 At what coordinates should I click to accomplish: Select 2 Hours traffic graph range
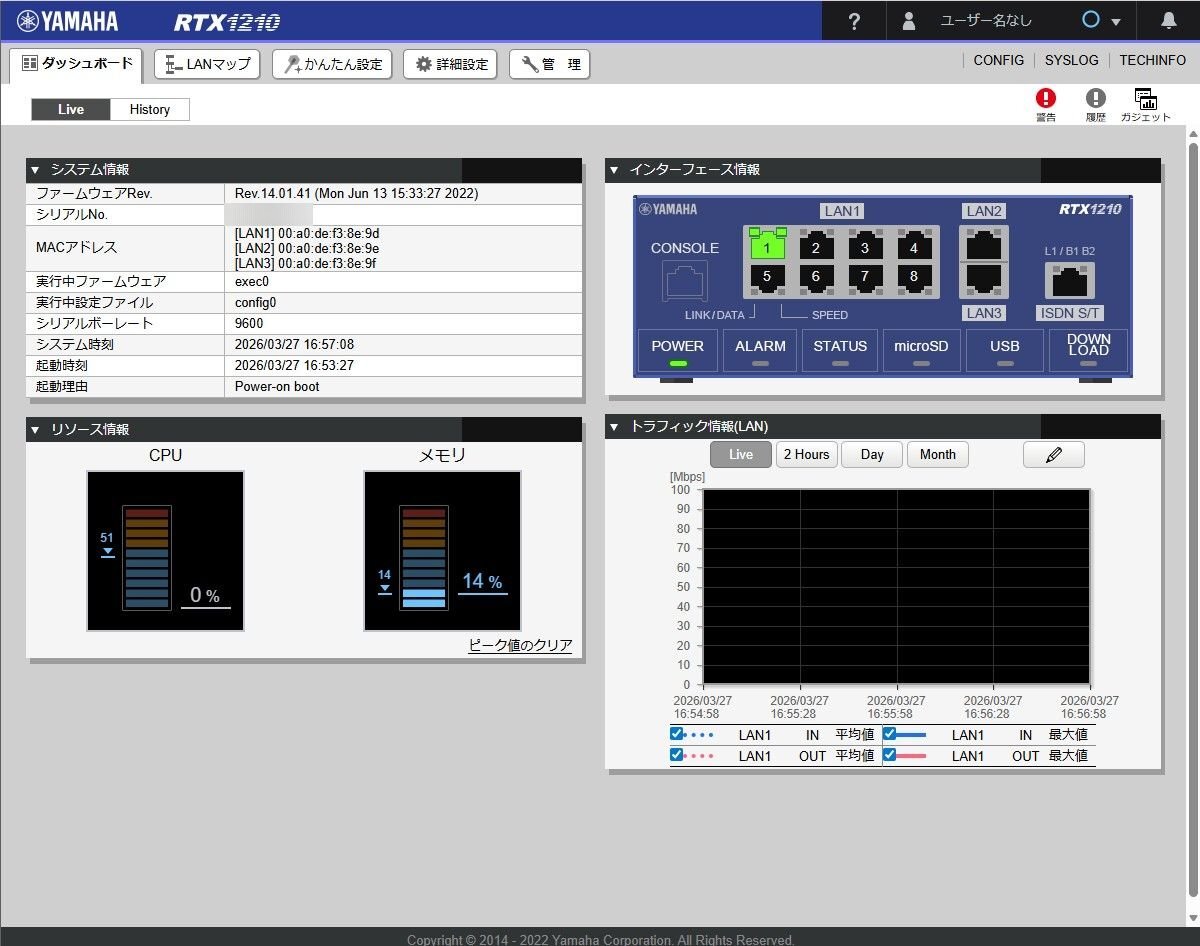(x=807, y=454)
